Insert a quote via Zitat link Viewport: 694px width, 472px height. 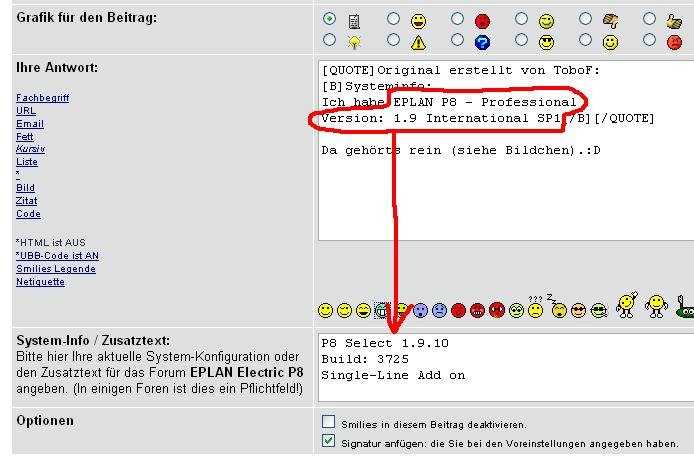(x=27, y=201)
